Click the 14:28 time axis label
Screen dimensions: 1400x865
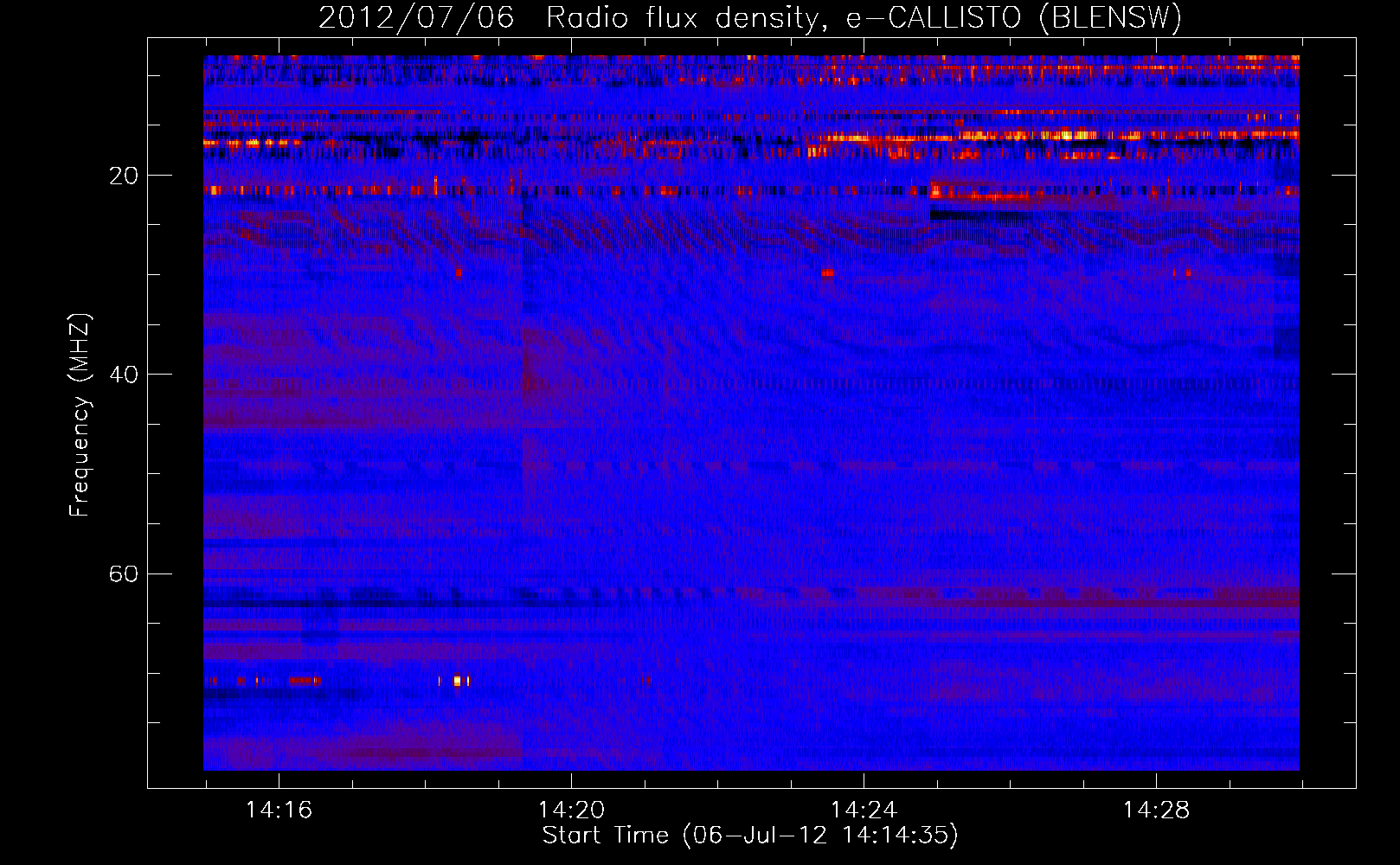click(1156, 811)
